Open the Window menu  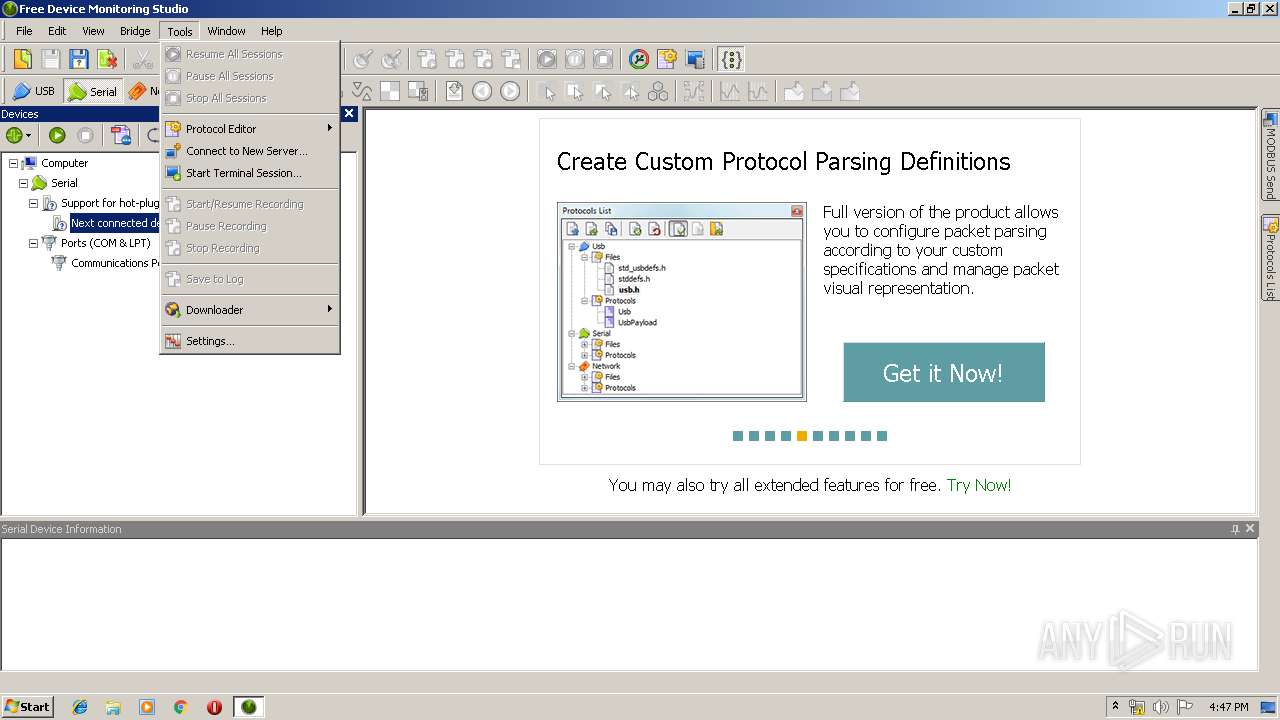tap(227, 31)
